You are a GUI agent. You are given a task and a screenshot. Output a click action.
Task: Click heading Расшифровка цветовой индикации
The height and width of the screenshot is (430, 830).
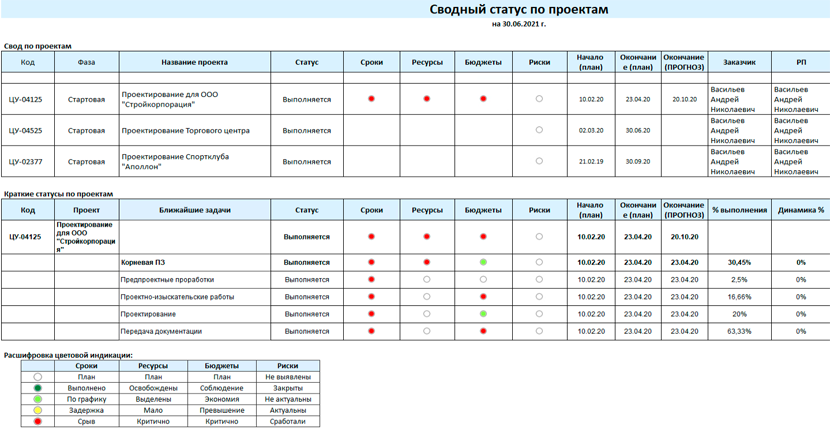coord(69,355)
